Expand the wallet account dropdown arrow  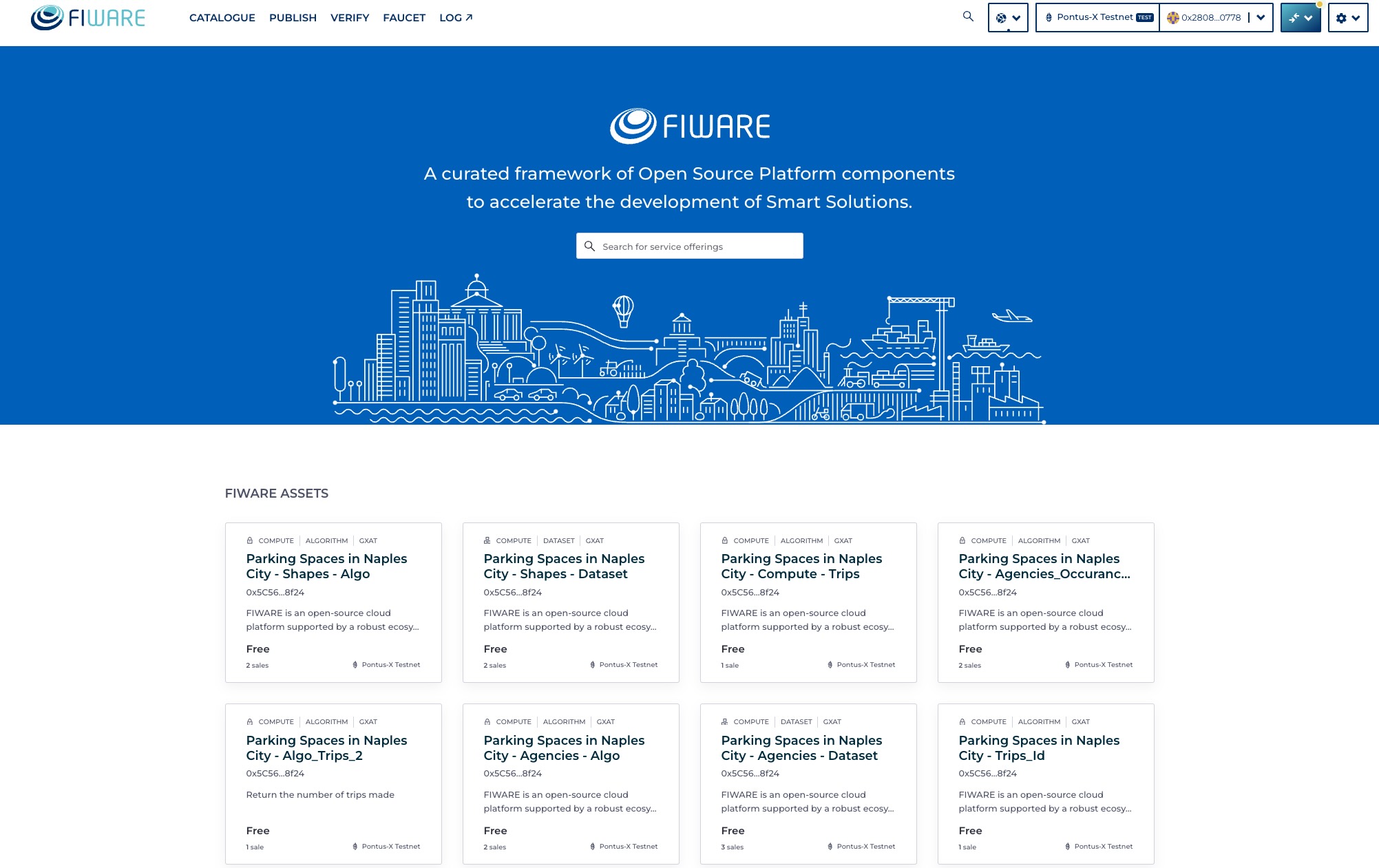(x=1261, y=18)
